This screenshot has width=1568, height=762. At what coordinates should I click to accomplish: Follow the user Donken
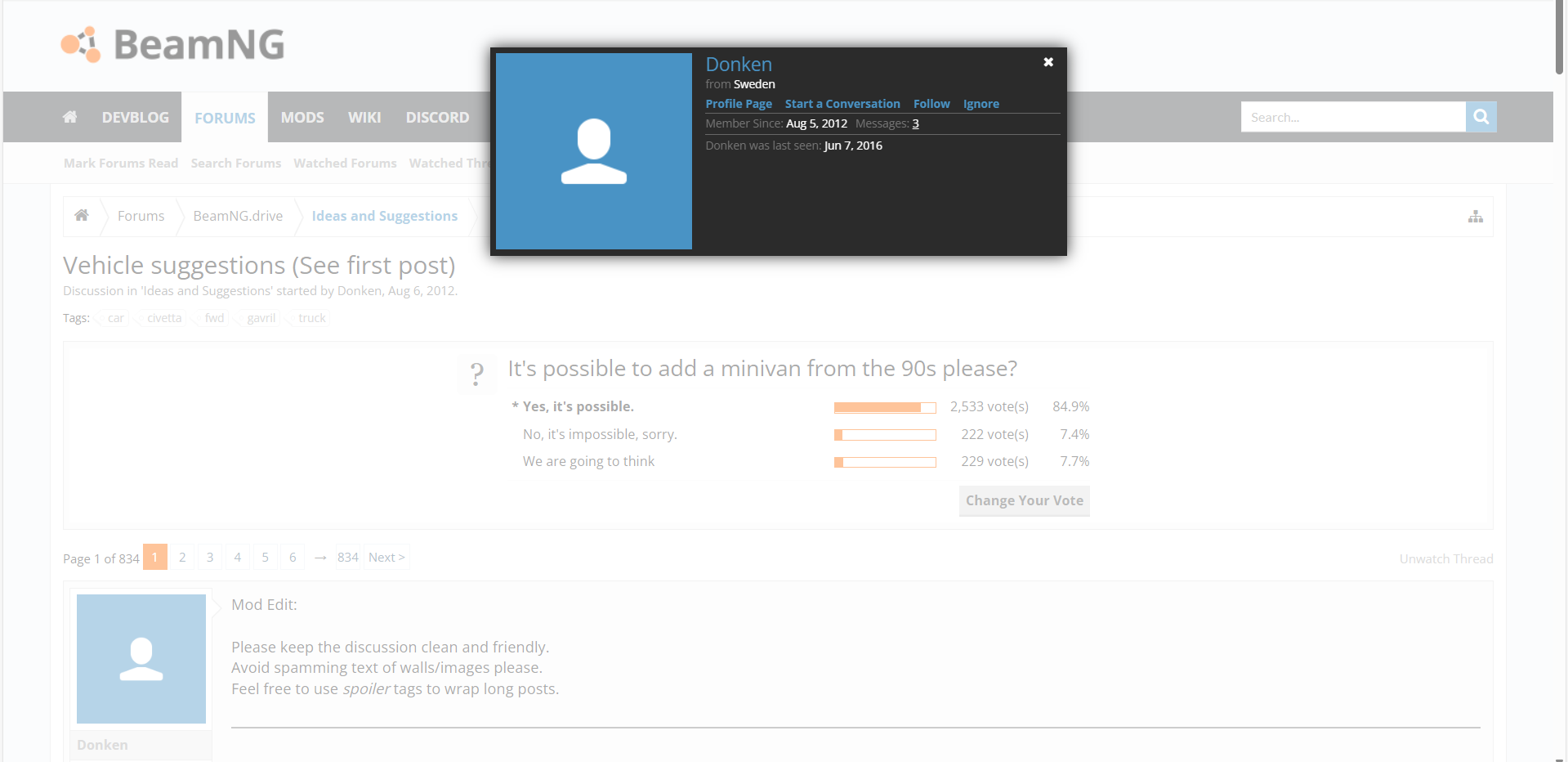931,104
